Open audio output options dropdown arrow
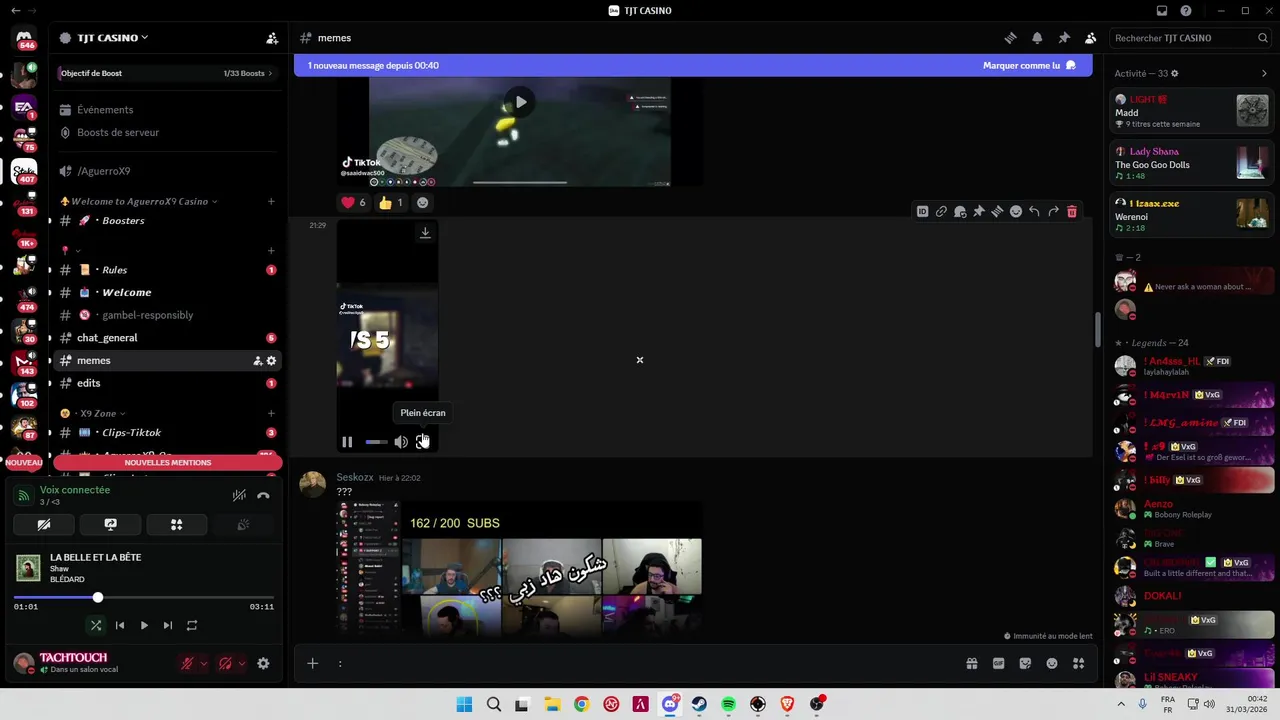 [242, 663]
